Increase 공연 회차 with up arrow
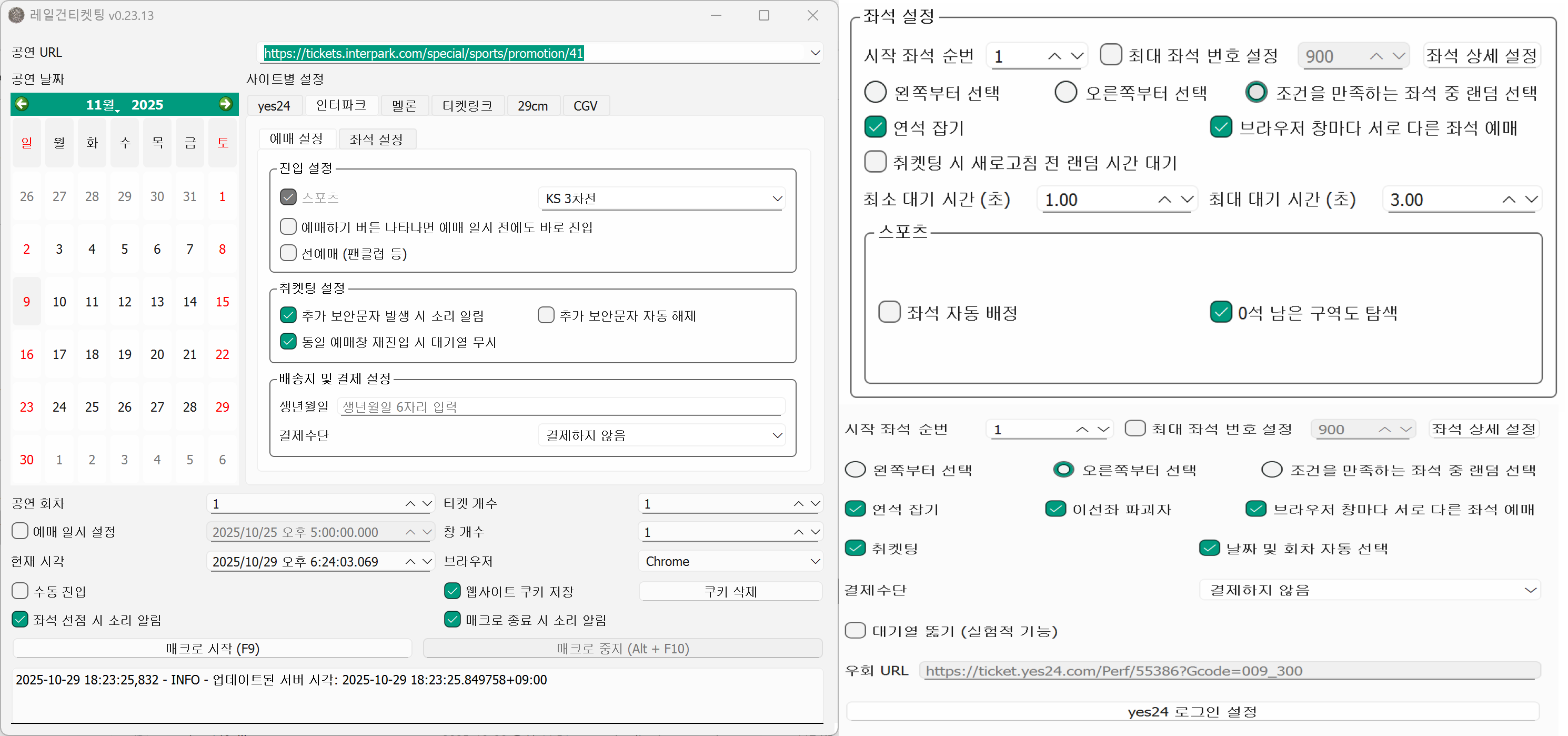Image resolution: width=1568 pixels, height=736 pixels. point(410,503)
